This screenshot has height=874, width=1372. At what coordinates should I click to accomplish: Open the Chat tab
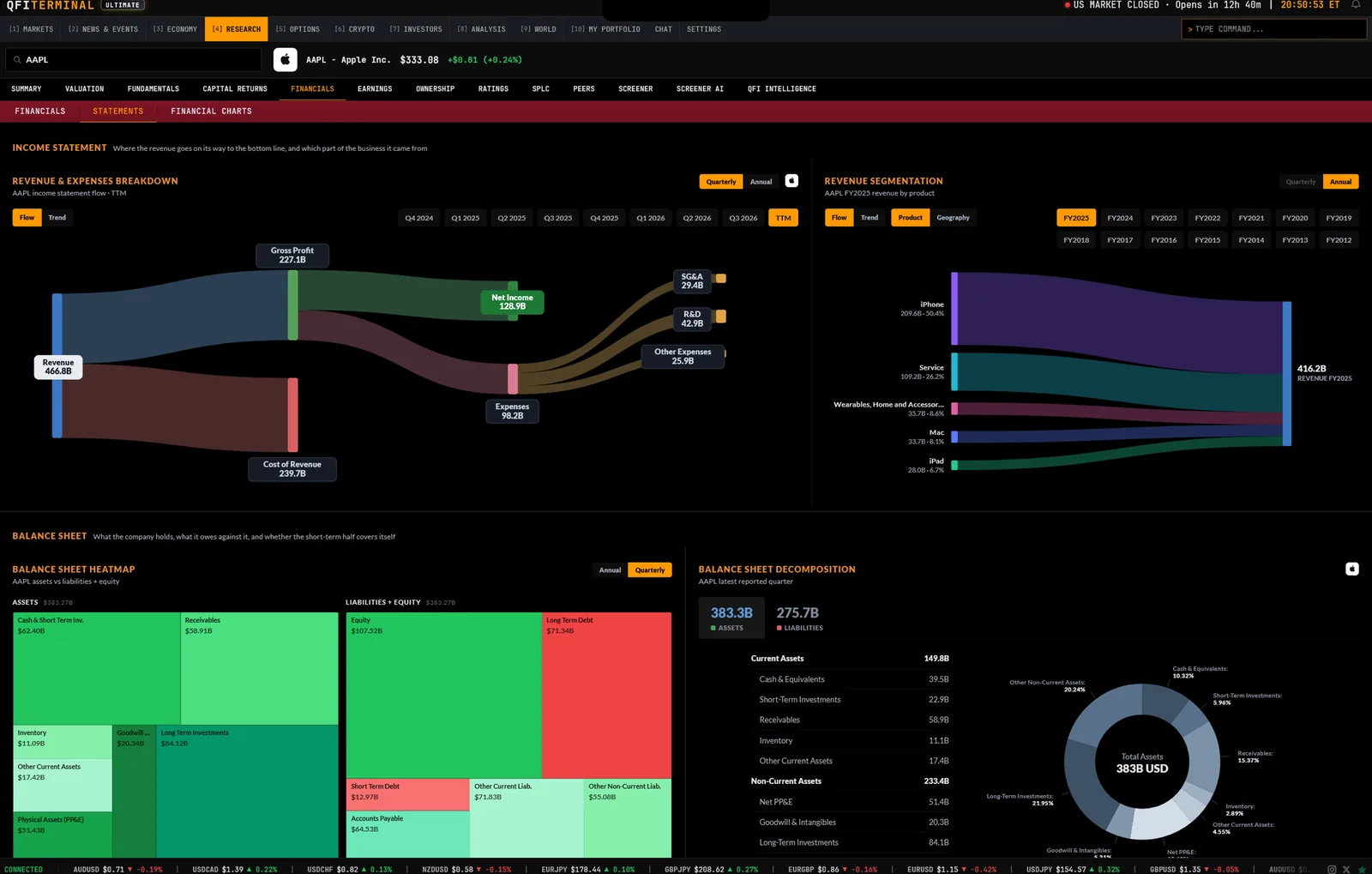[664, 29]
